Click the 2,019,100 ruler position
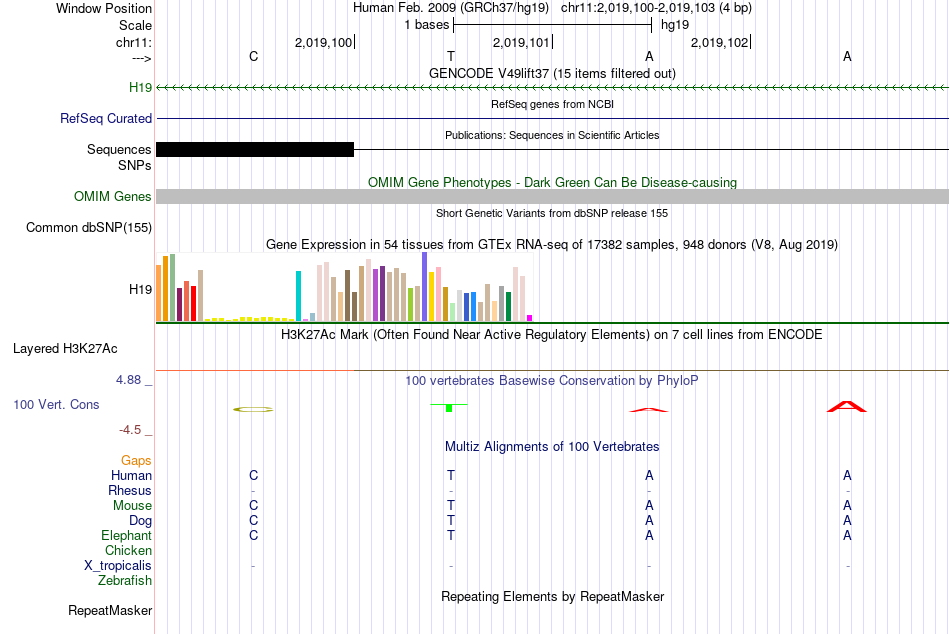The width and height of the screenshot is (950, 634). 323,42
